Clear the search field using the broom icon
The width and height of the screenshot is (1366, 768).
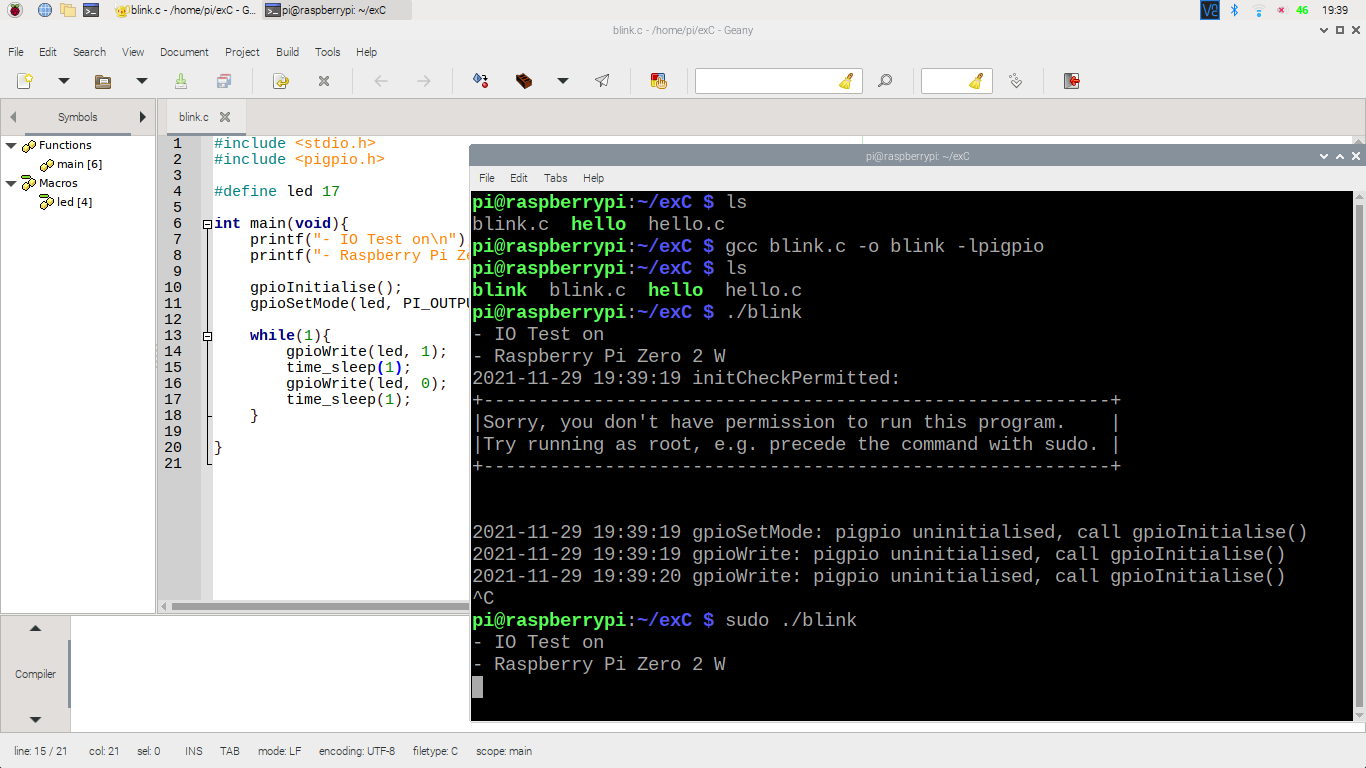[846, 81]
